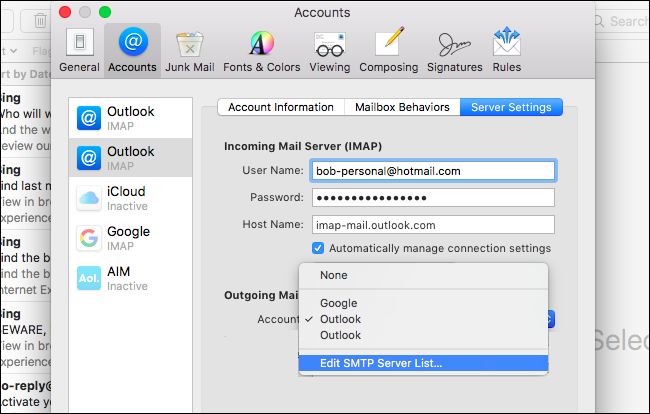Screen dimensions: 650x414
Task: Click the Google G logo icon
Action: tap(89, 238)
